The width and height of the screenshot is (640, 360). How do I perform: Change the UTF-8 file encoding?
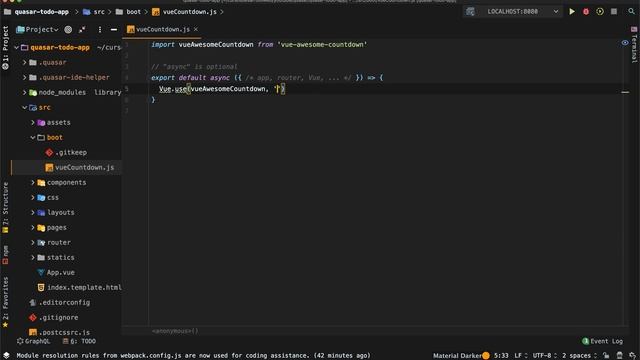pos(544,356)
